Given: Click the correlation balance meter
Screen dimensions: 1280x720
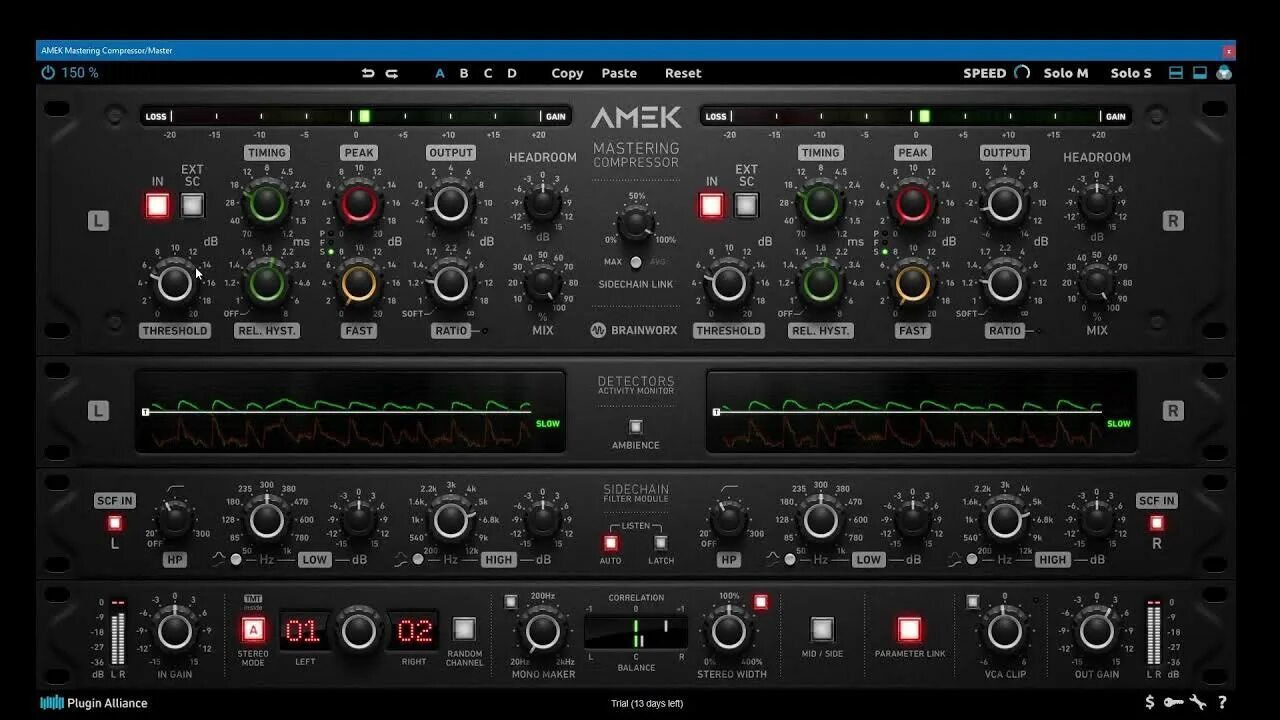Looking at the screenshot, I should pos(636,632).
